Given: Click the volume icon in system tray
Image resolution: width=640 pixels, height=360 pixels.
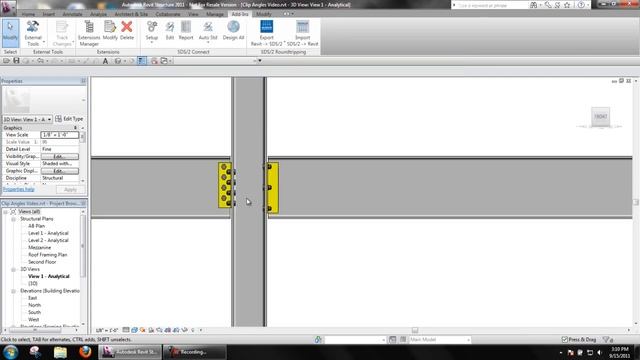Looking at the screenshot, I should click(x=599, y=352).
